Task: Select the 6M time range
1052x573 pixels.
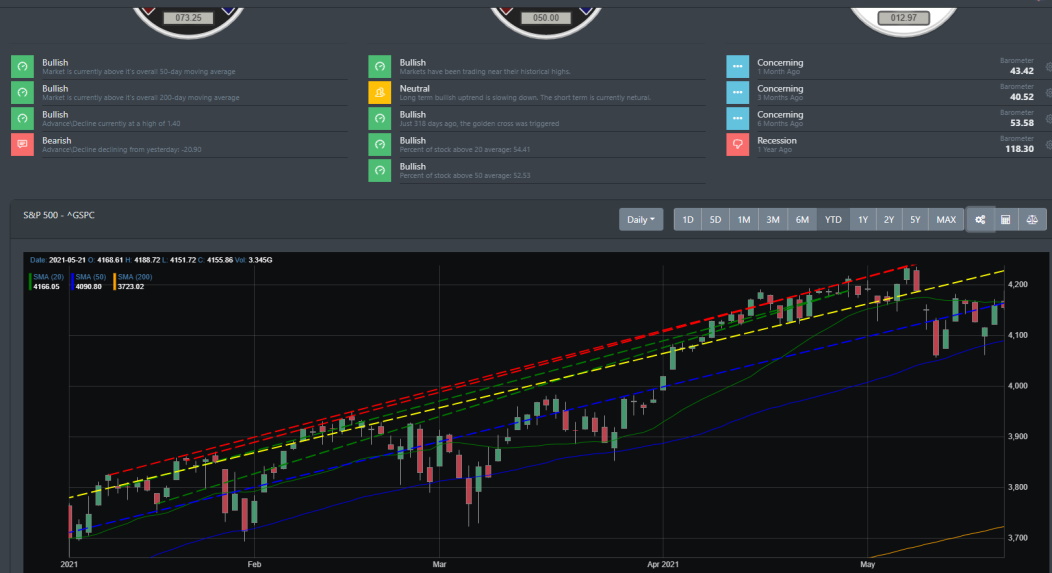Action: click(x=802, y=219)
